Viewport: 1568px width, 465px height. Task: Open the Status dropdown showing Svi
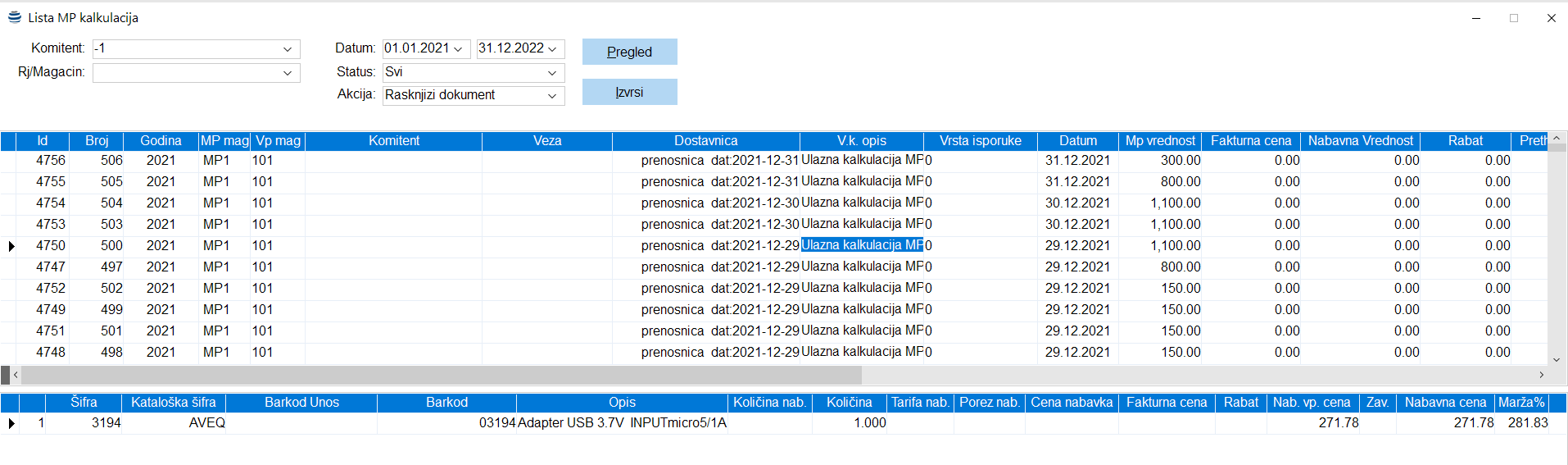point(552,73)
